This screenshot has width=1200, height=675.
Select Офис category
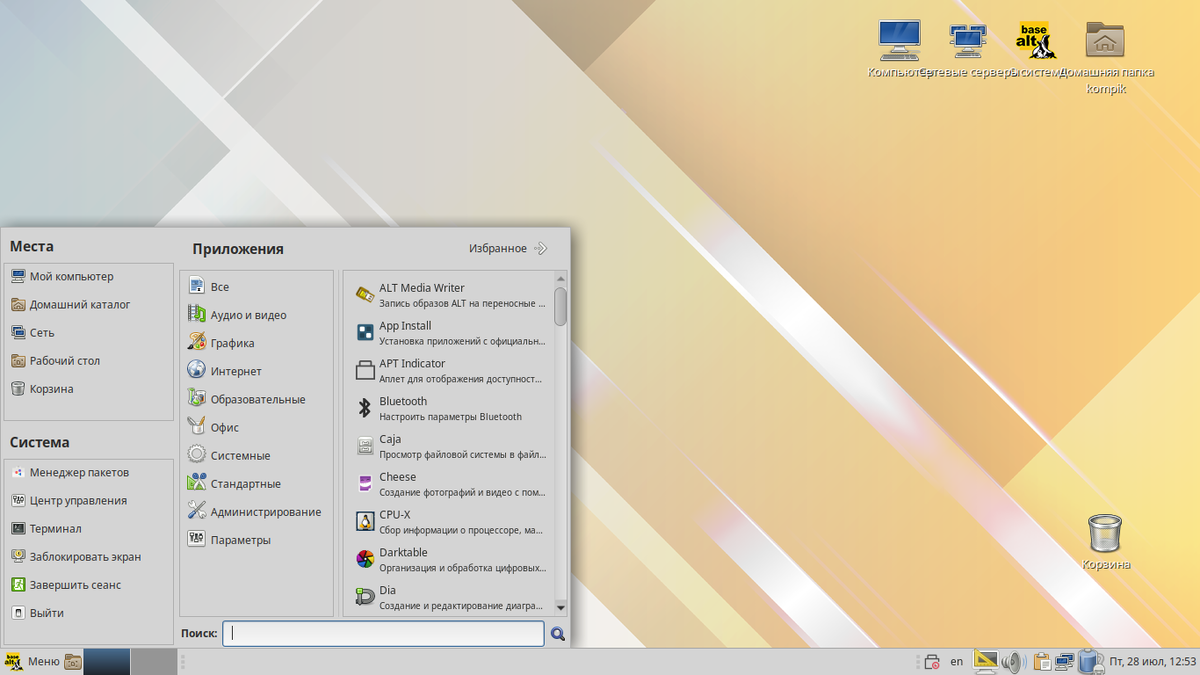click(x=256, y=427)
